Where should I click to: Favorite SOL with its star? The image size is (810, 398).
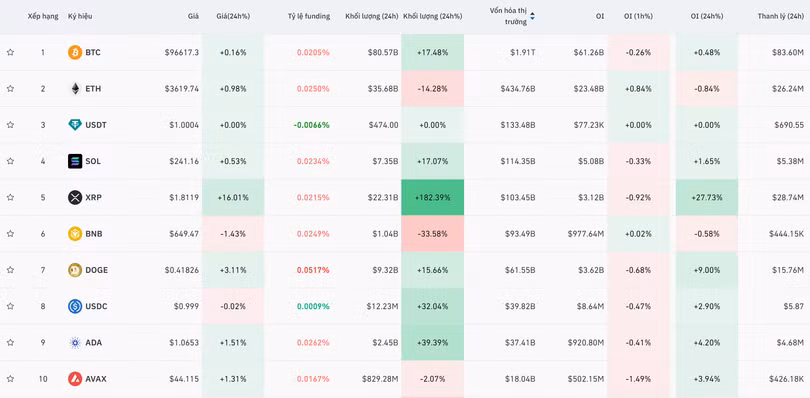10,161
